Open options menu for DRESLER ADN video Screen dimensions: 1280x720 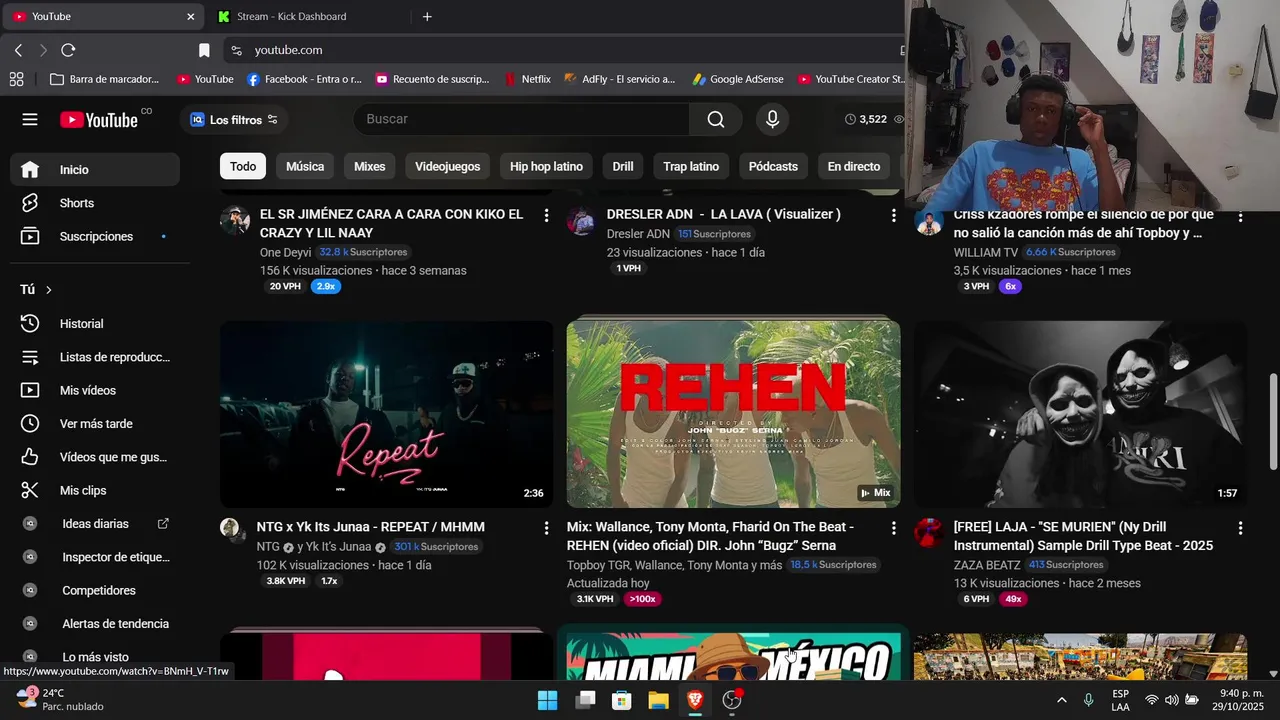pos(893,215)
